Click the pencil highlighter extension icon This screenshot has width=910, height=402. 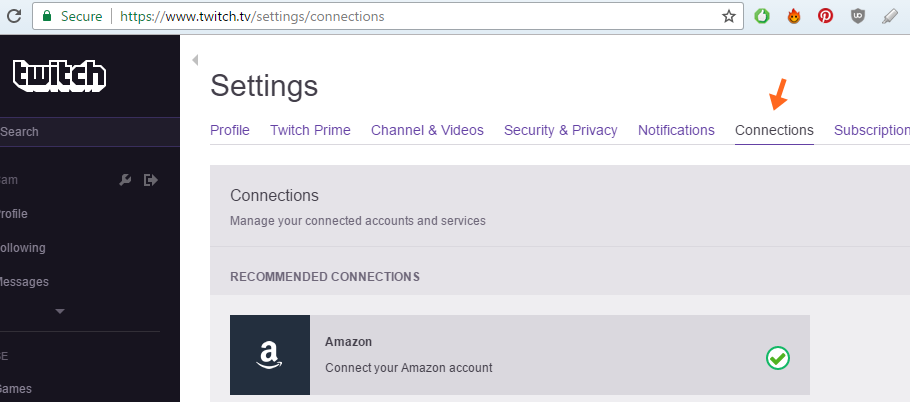pyautogui.click(x=890, y=16)
